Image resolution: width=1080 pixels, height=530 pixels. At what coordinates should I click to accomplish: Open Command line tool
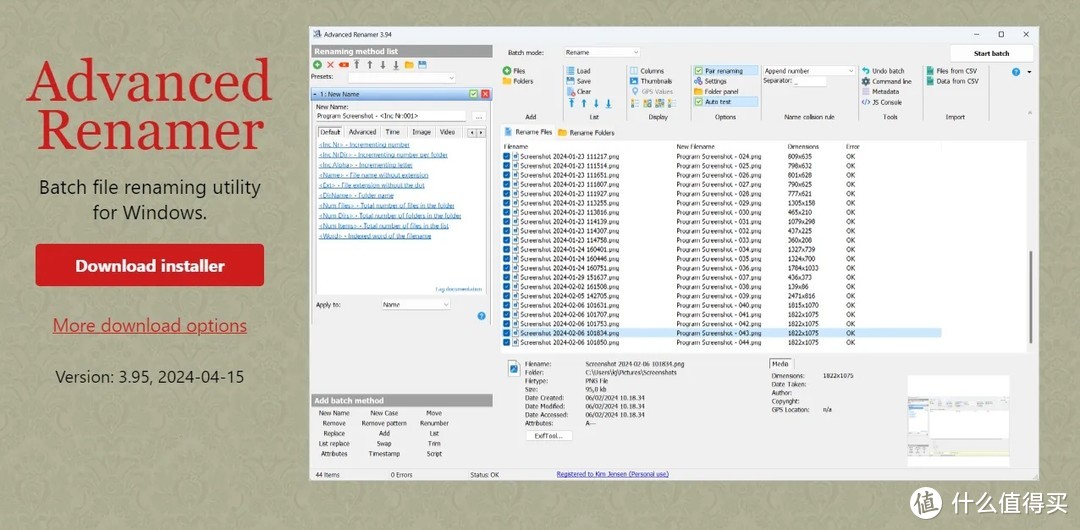pyautogui.click(x=886, y=81)
